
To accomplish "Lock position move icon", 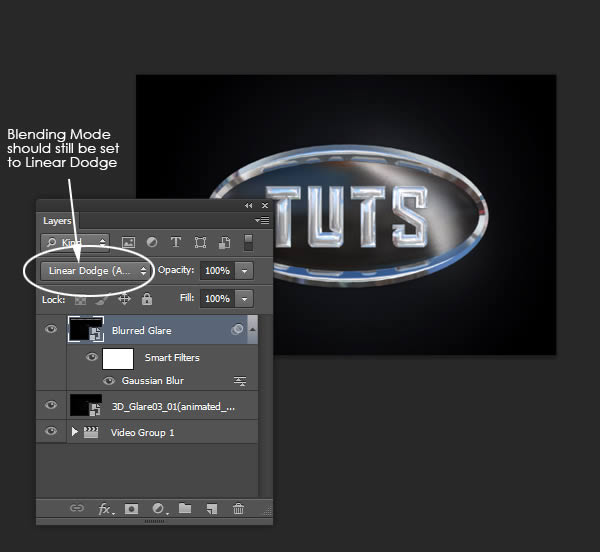I will tap(124, 299).
